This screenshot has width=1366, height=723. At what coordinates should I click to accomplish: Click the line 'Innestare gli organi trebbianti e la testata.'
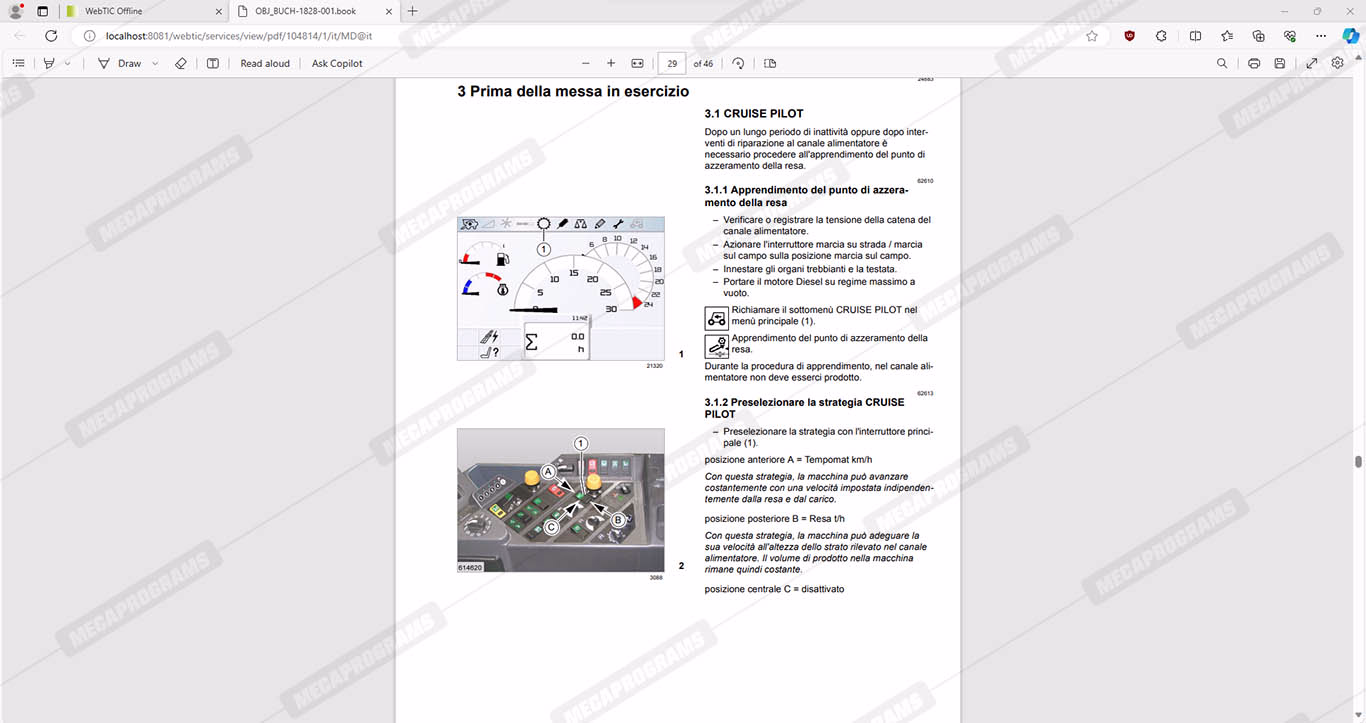[810, 269]
